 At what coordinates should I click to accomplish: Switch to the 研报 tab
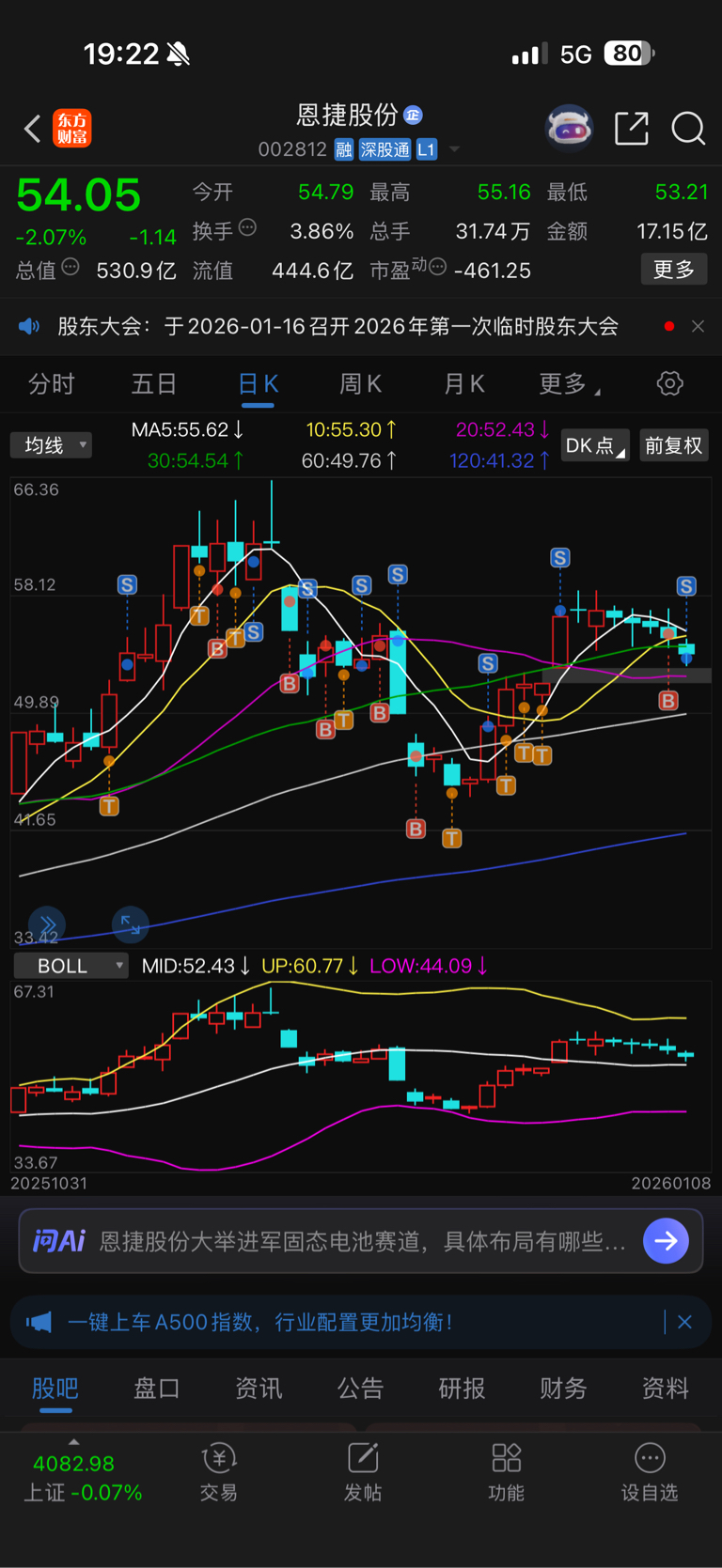coord(462,1388)
